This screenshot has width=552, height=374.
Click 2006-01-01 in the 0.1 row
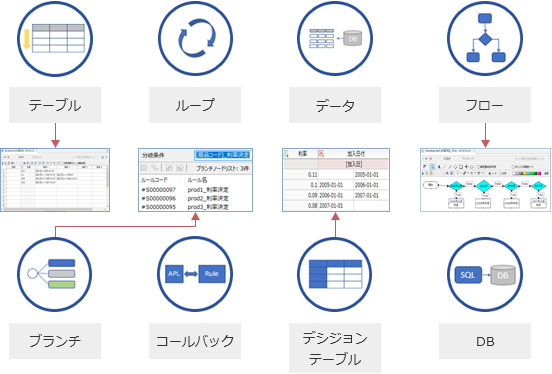point(366,185)
